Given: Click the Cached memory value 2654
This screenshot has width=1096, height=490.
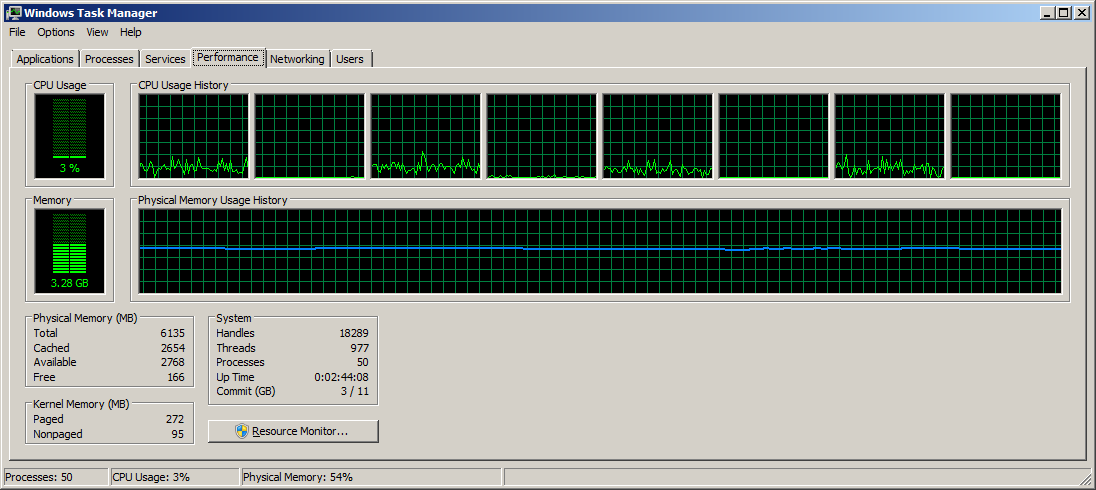Looking at the screenshot, I should pyautogui.click(x=171, y=348).
